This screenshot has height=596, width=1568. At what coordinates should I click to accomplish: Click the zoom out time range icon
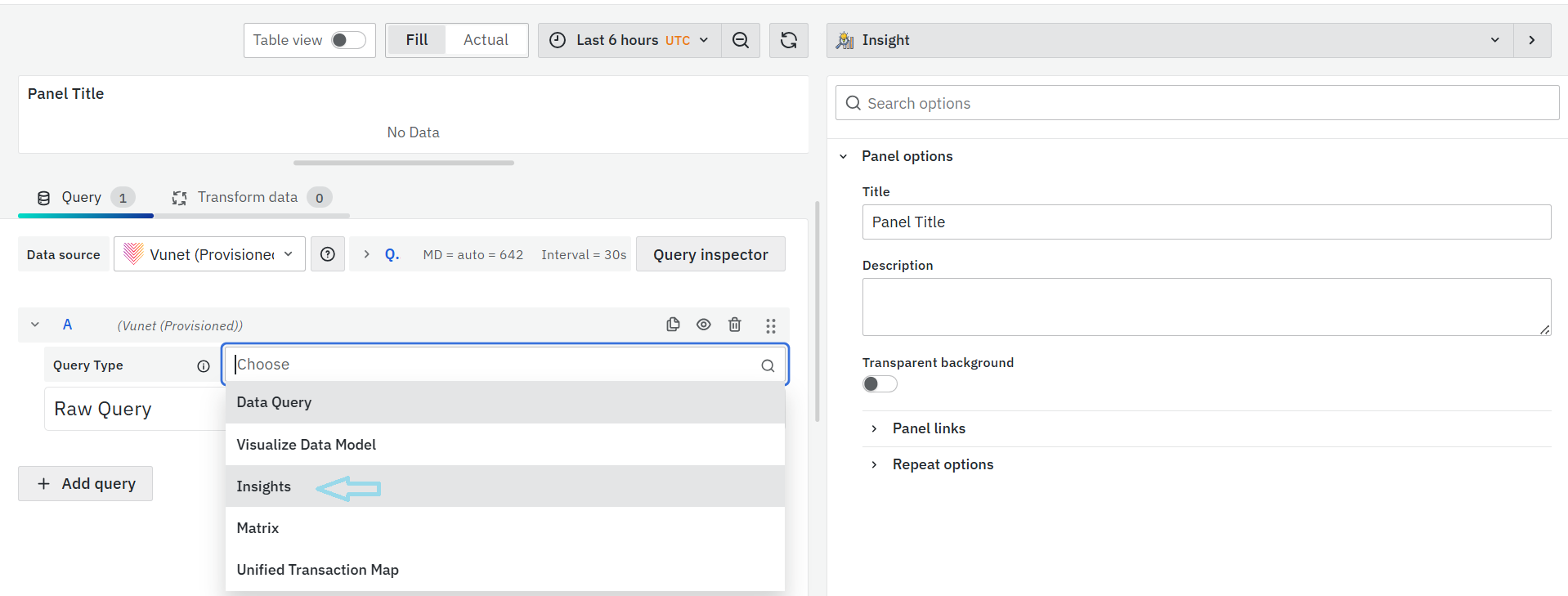[x=741, y=40]
